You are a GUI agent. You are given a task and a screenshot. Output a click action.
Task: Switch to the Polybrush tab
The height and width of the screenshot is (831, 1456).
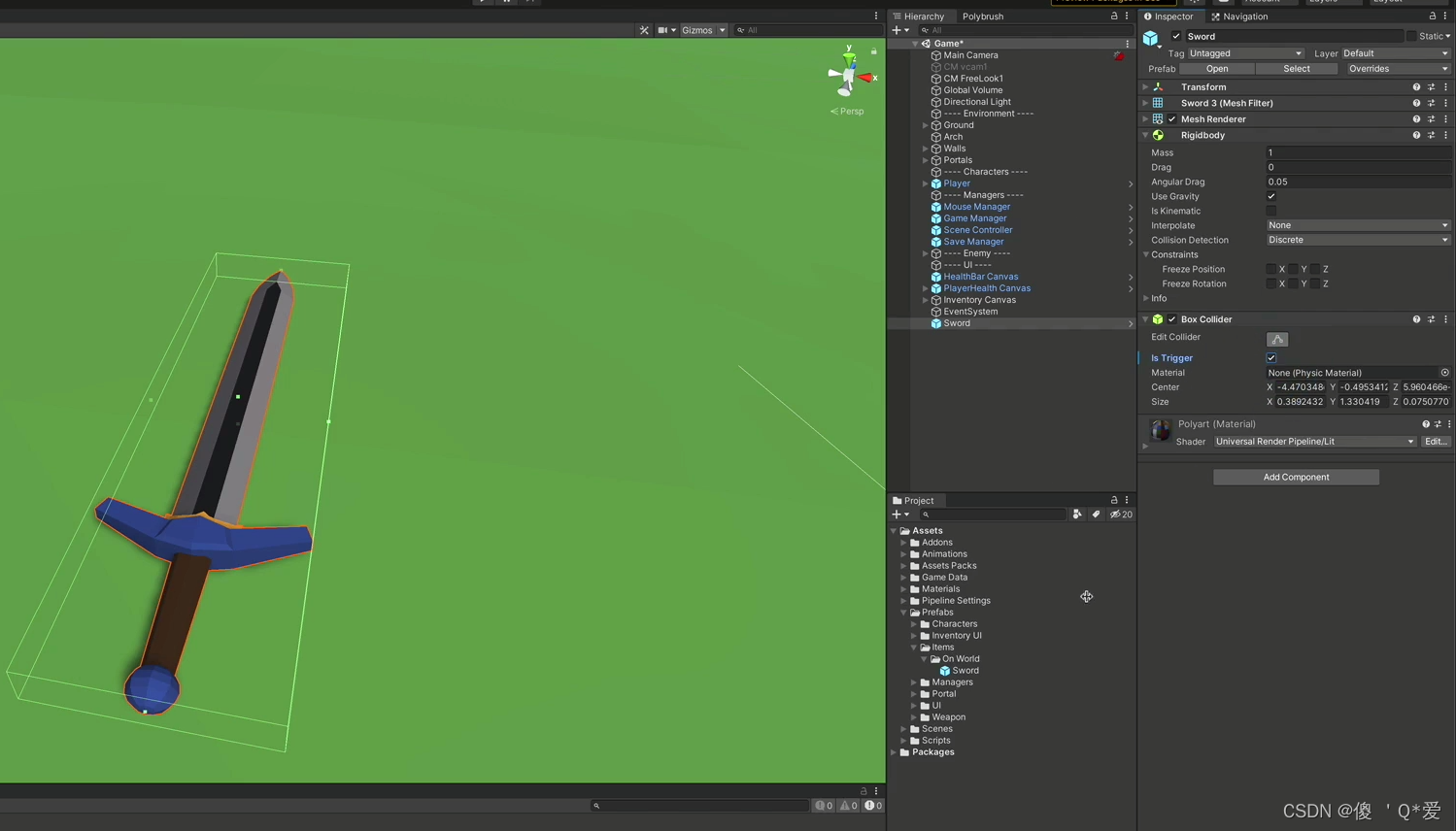click(x=982, y=17)
